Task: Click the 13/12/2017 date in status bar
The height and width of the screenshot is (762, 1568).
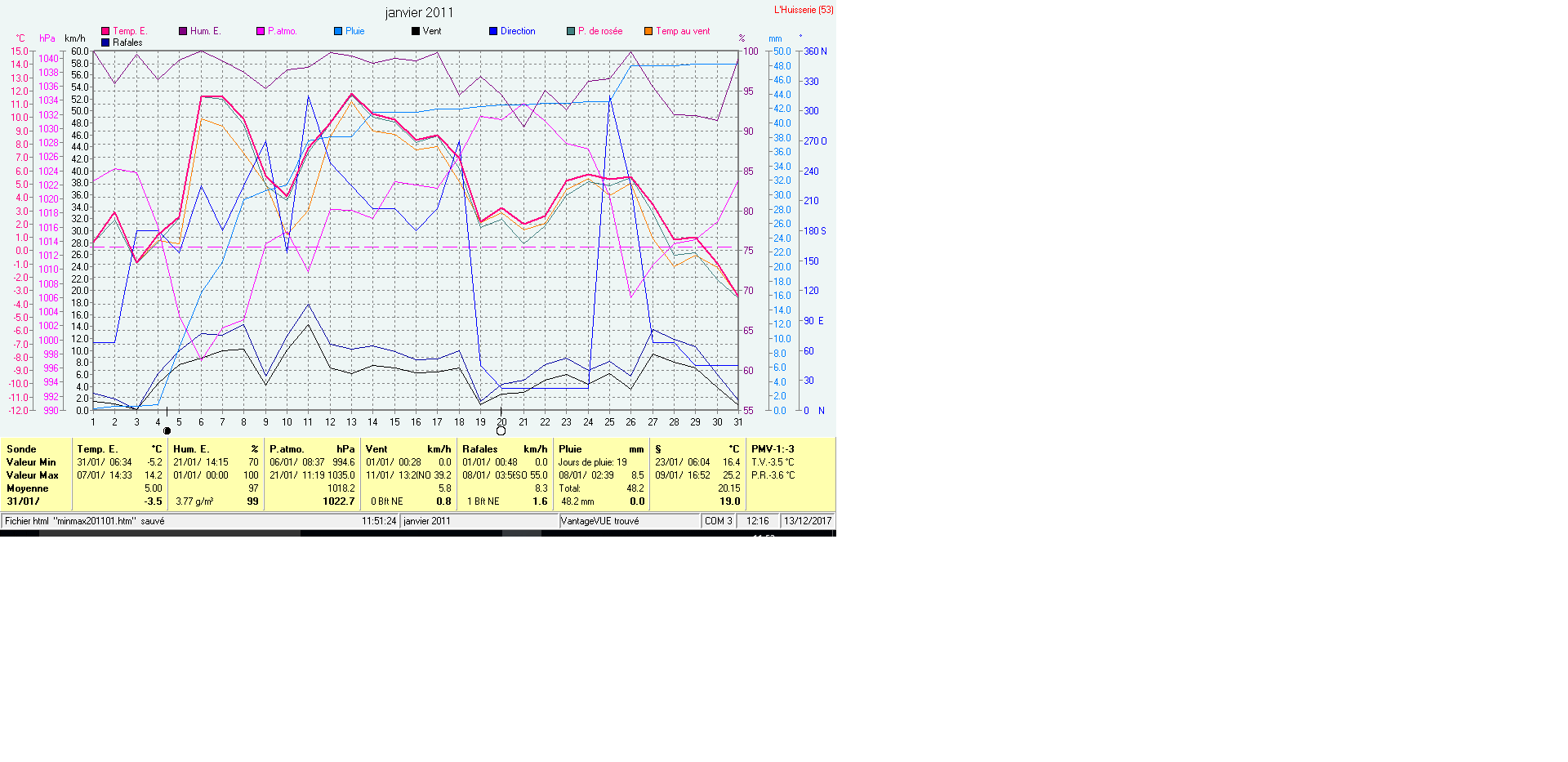Action: coord(808,521)
